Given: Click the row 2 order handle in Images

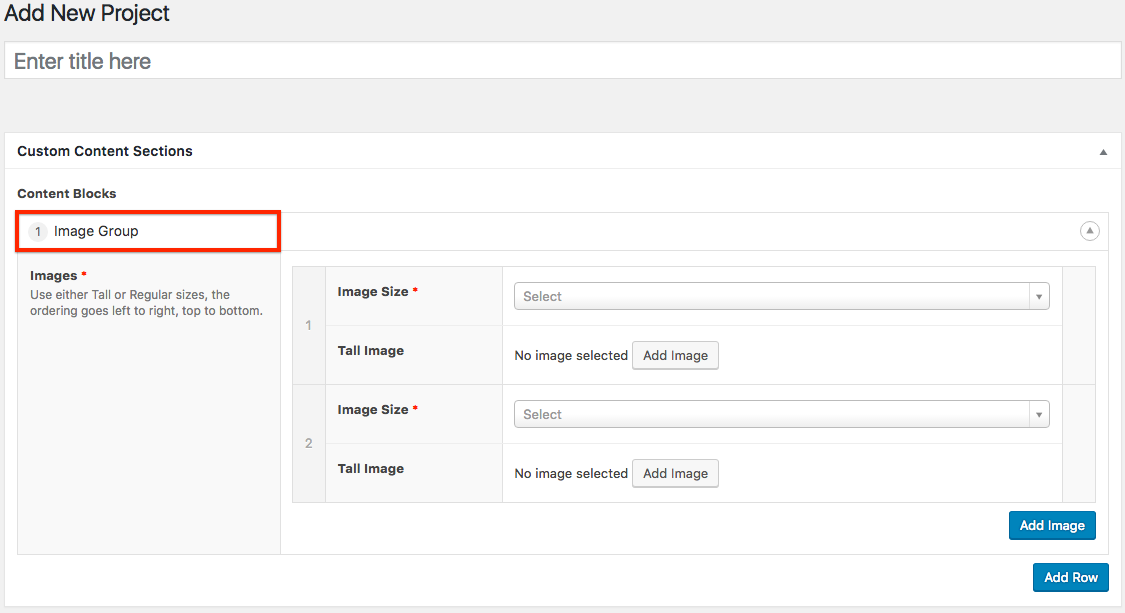Looking at the screenshot, I should 309,443.
